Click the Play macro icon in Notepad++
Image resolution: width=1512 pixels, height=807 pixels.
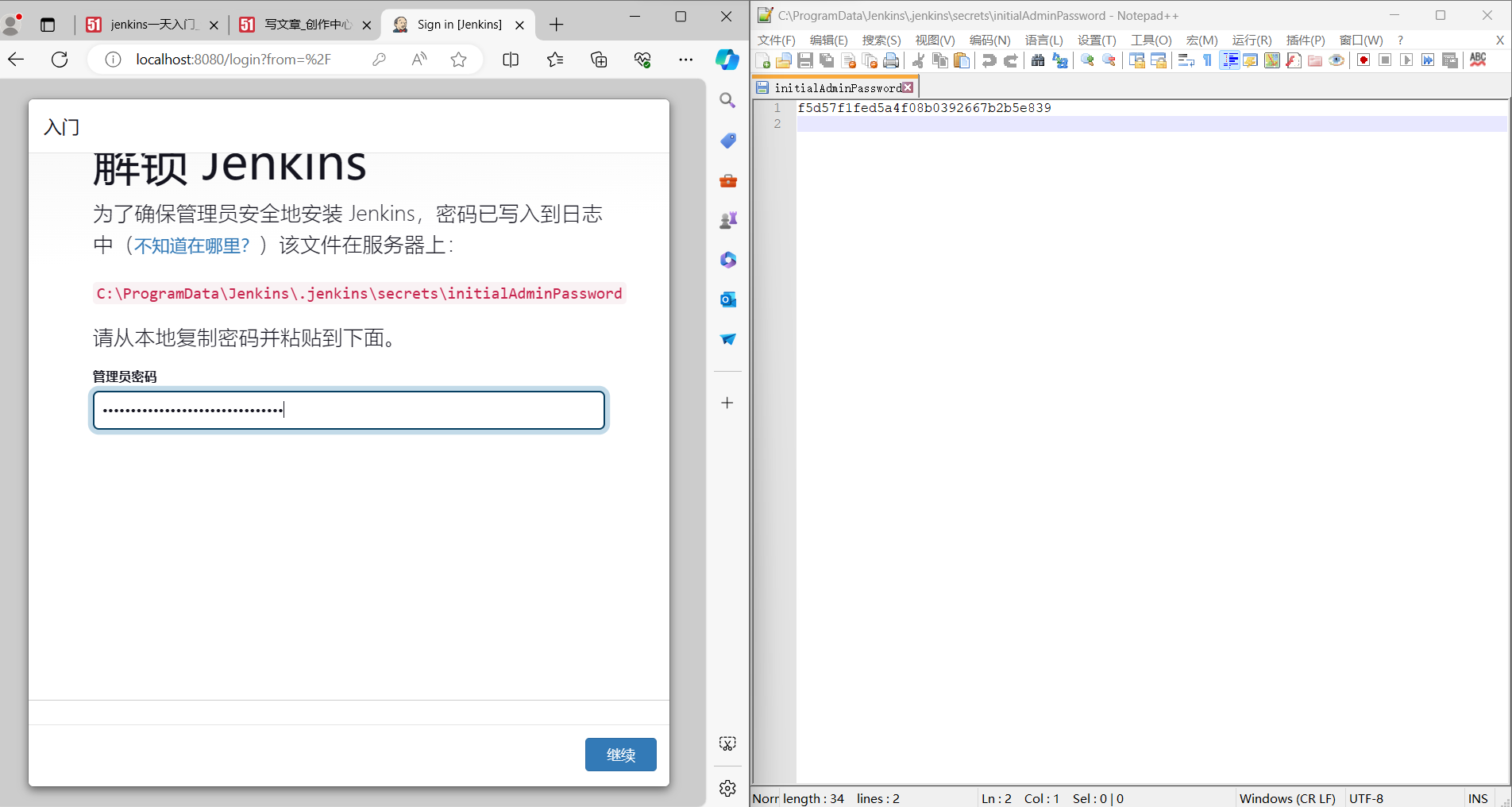[x=1406, y=60]
